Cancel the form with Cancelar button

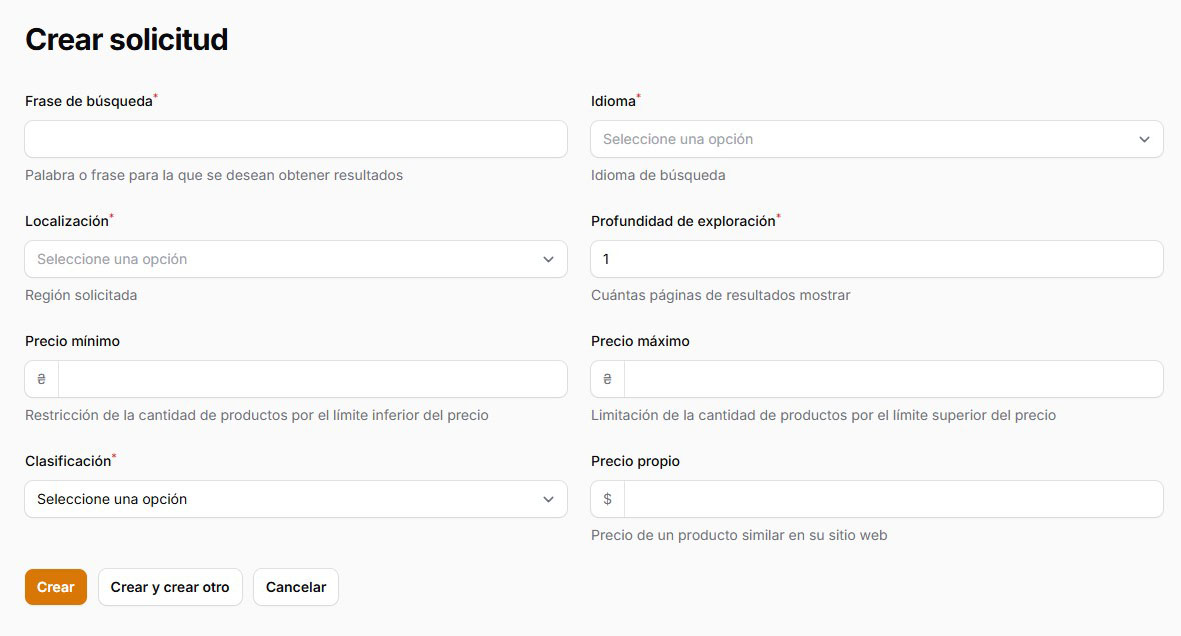pos(296,587)
